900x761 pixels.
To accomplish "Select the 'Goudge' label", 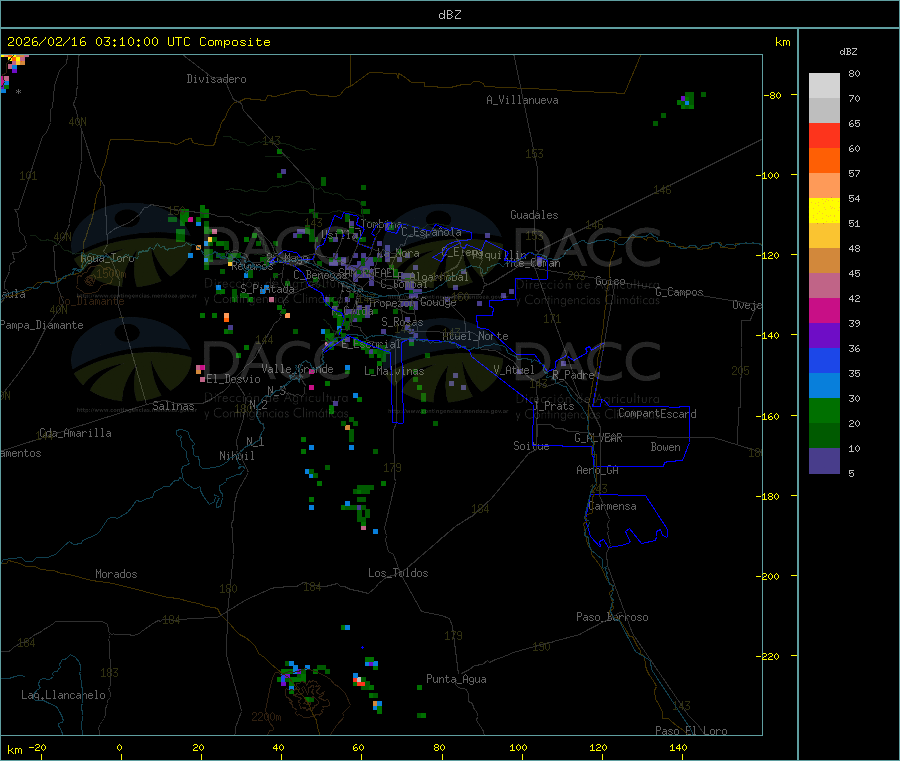I will (x=438, y=302).
